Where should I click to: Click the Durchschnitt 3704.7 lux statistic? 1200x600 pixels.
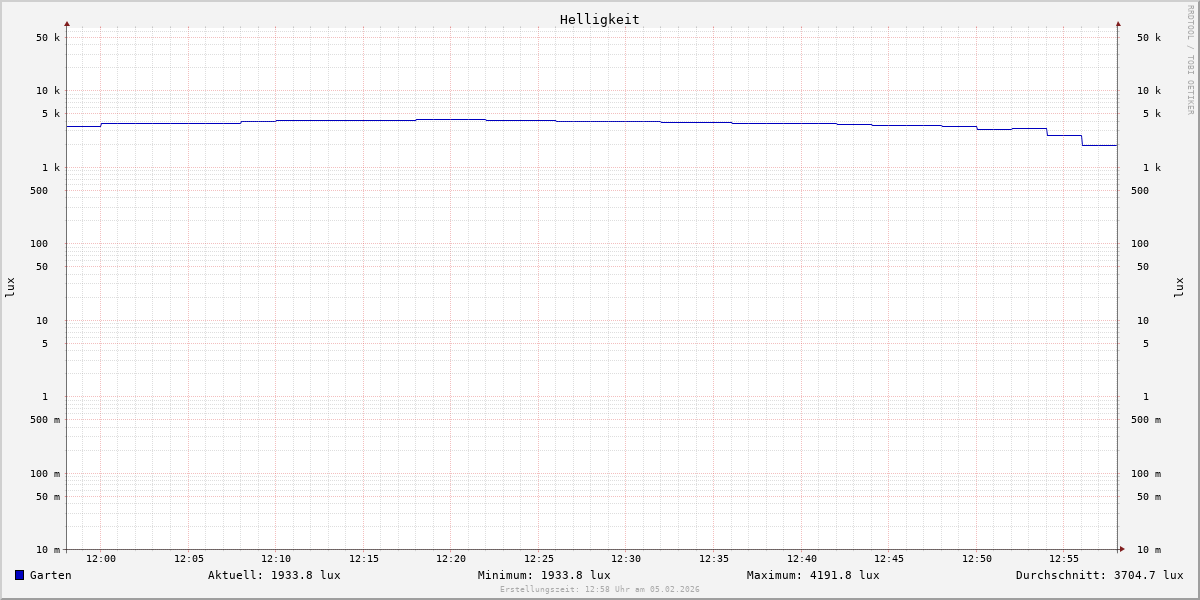click(1099, 575)
